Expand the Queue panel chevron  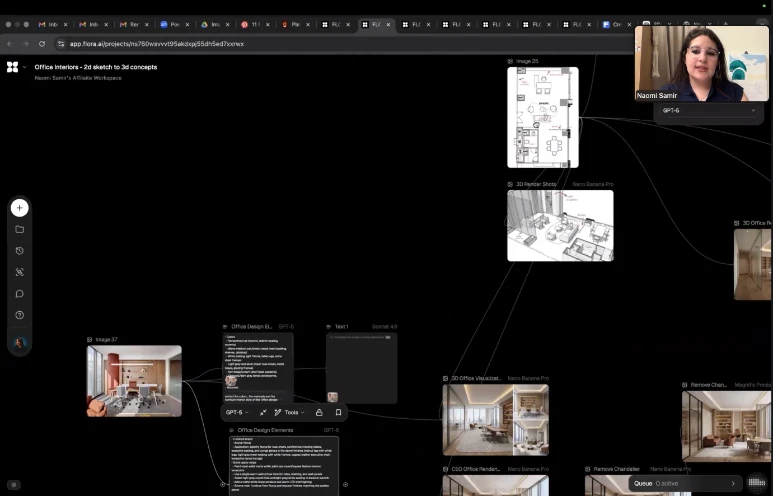[732, 483]
